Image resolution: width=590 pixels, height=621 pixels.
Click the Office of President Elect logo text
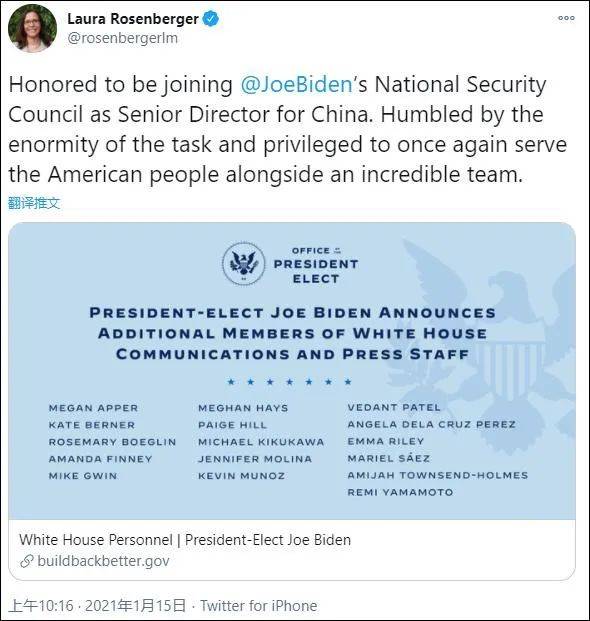point(316,265)
